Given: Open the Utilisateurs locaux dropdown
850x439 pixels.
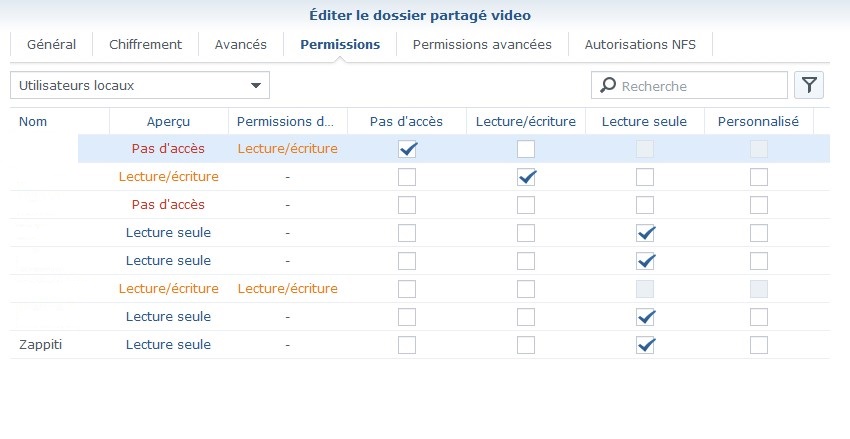Looking at the screenshot, I should 140,85.
